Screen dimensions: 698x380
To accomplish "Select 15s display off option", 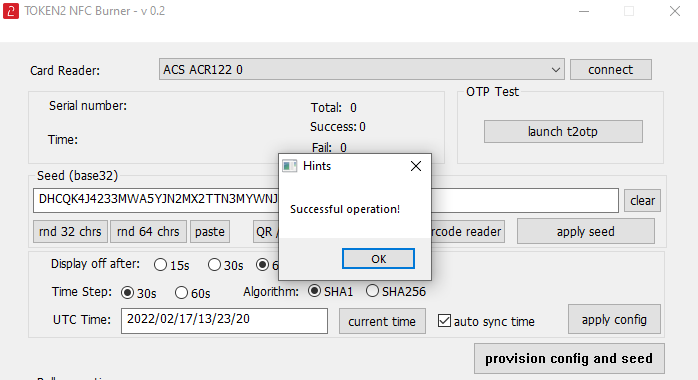I will (161, 265).
